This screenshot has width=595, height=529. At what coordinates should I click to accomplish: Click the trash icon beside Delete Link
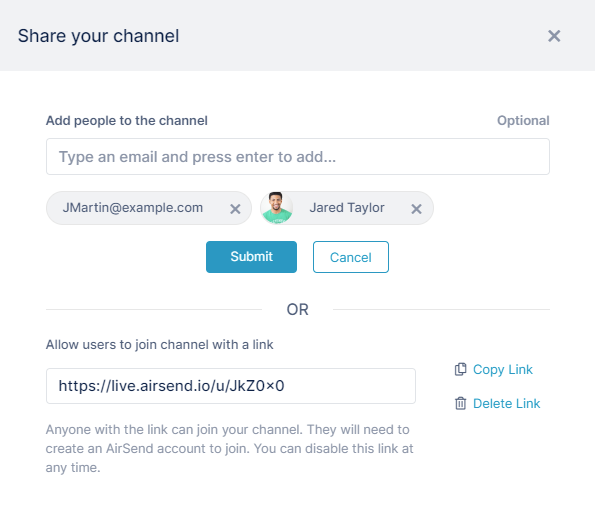[460, 403]
